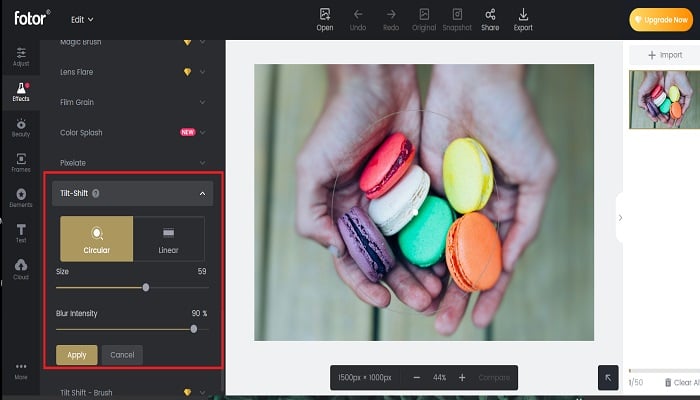Open the Frames sidebar icon
Screen dimensions: 700x400
[21, 163]
